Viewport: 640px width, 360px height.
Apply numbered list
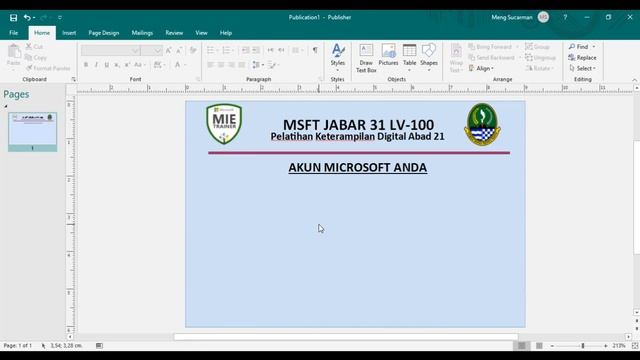coord(227,50)
